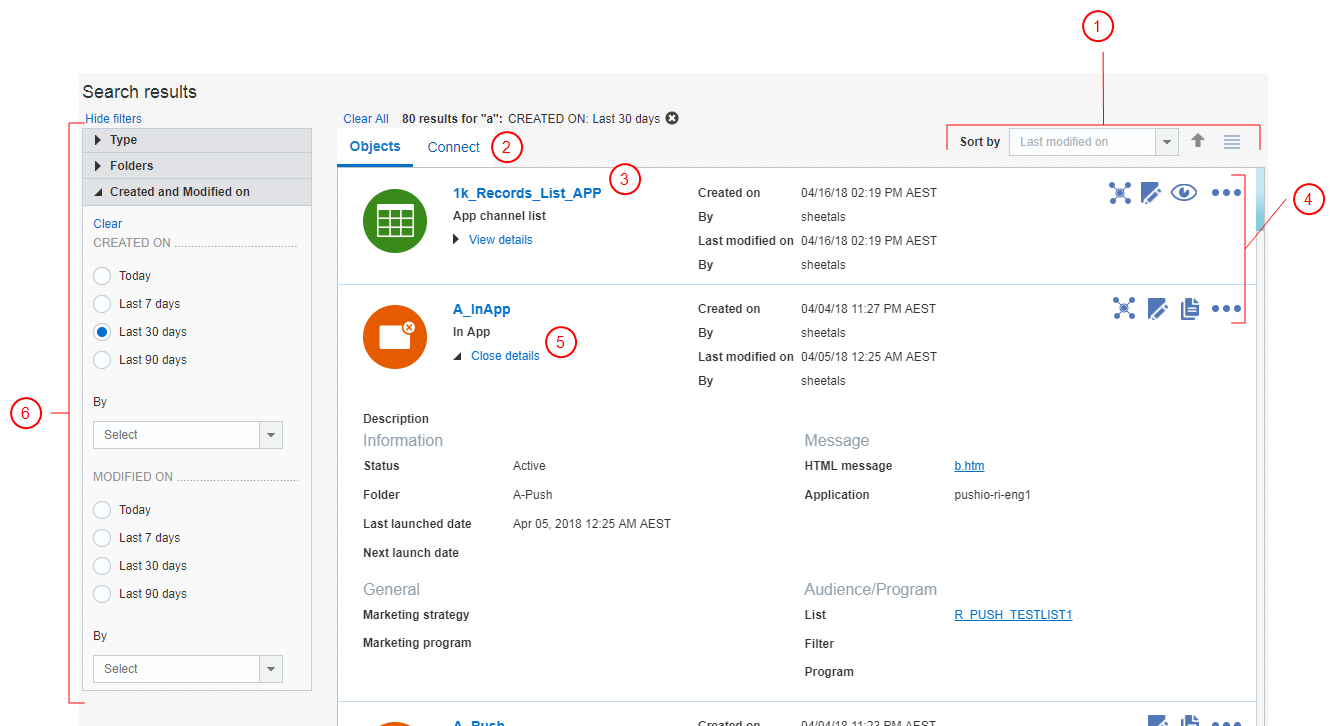Sort results ascending with the up arrow icon
The width and height of the screenshot is (1336, 726).
[1198, 141]
